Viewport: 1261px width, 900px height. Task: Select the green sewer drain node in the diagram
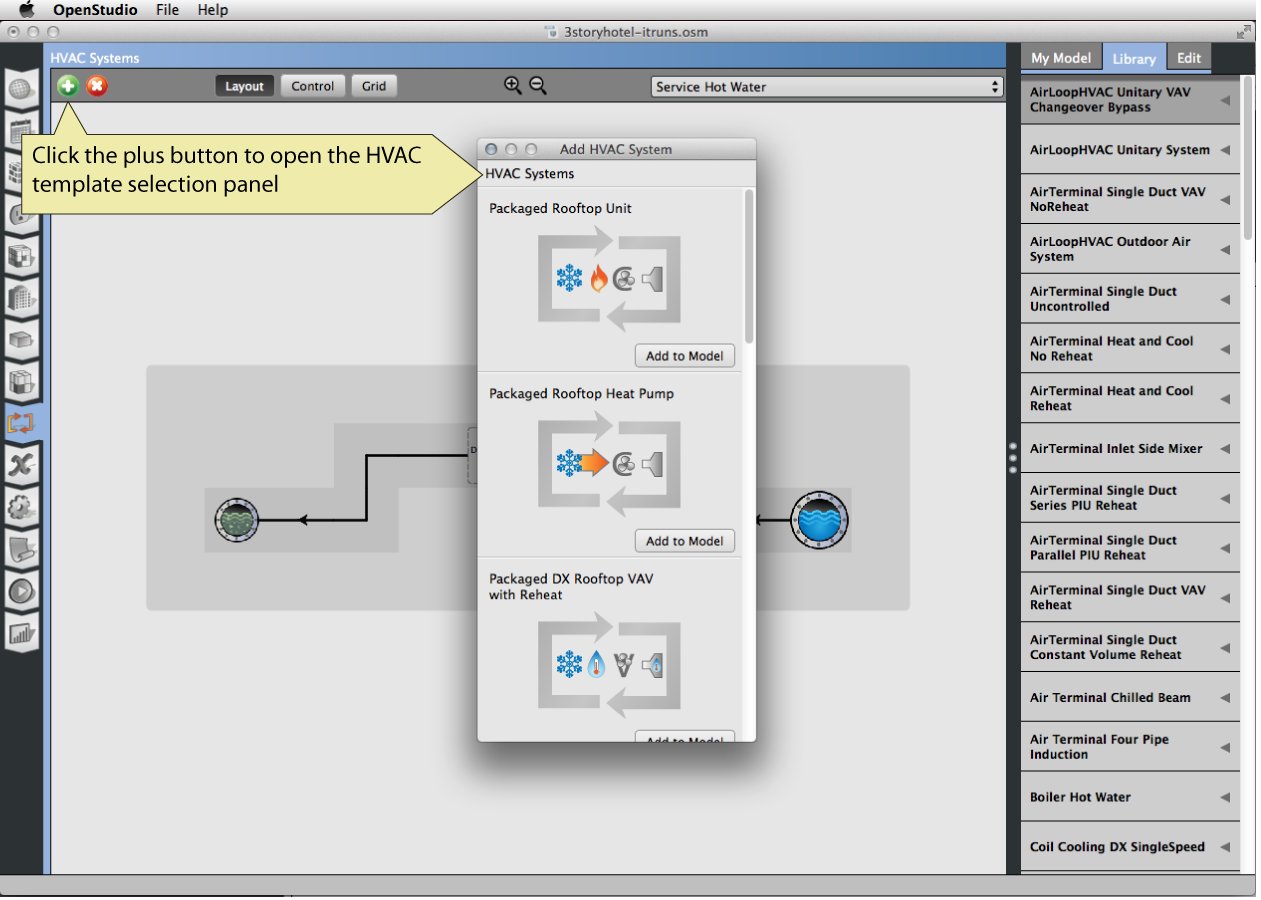pyautogui.click(x=237, y=520)
